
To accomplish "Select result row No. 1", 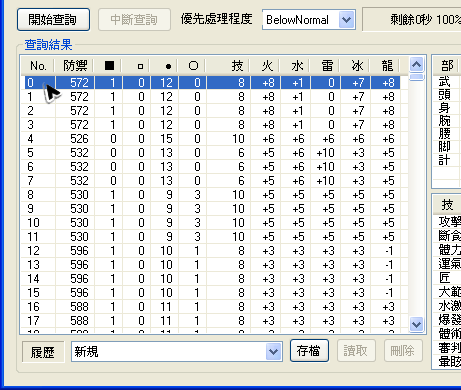I will tap(212, 97).
